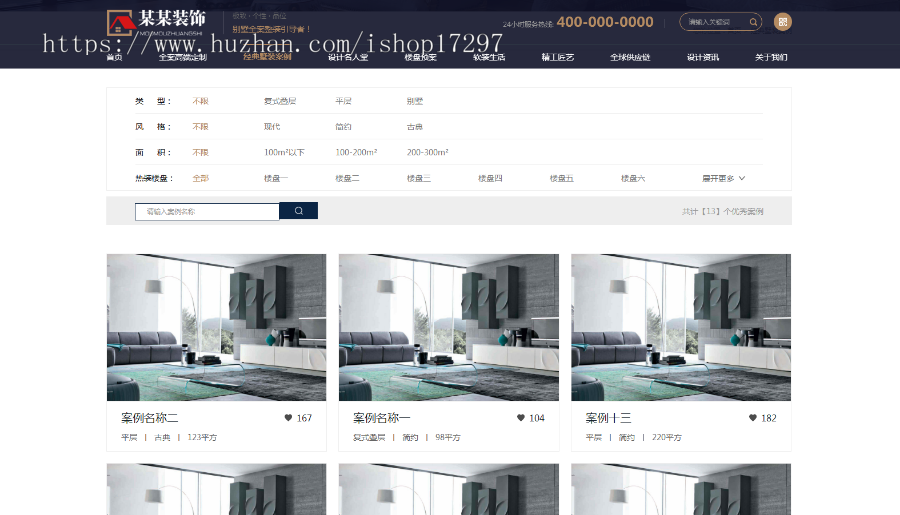This screenshot has height=515, width=900.
Task: Open 设计名人堂 page
Action: tap(348, 57)
